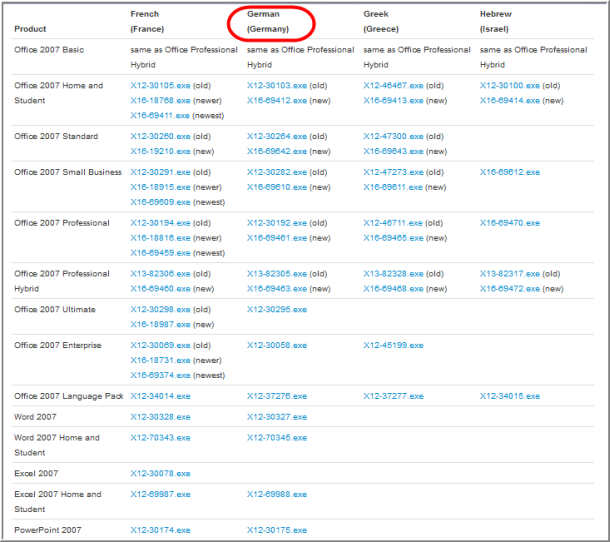Download Hebrew Professional Hybrid new X16-69472.exe

point(510,289)
